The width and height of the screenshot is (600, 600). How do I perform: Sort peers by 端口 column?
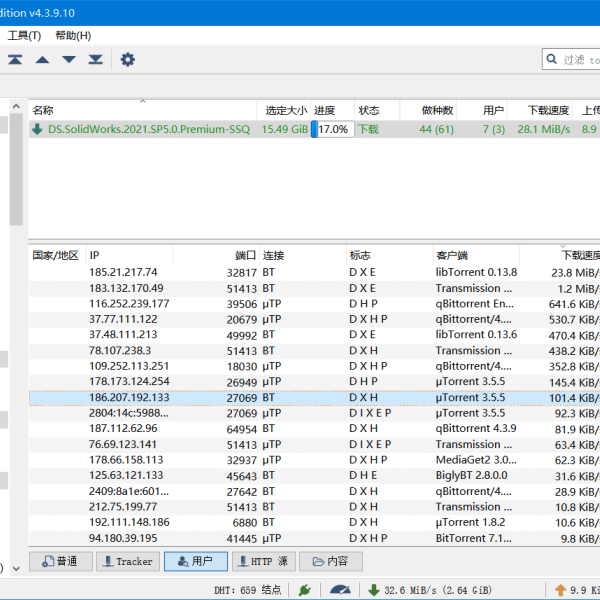point(216,255)
